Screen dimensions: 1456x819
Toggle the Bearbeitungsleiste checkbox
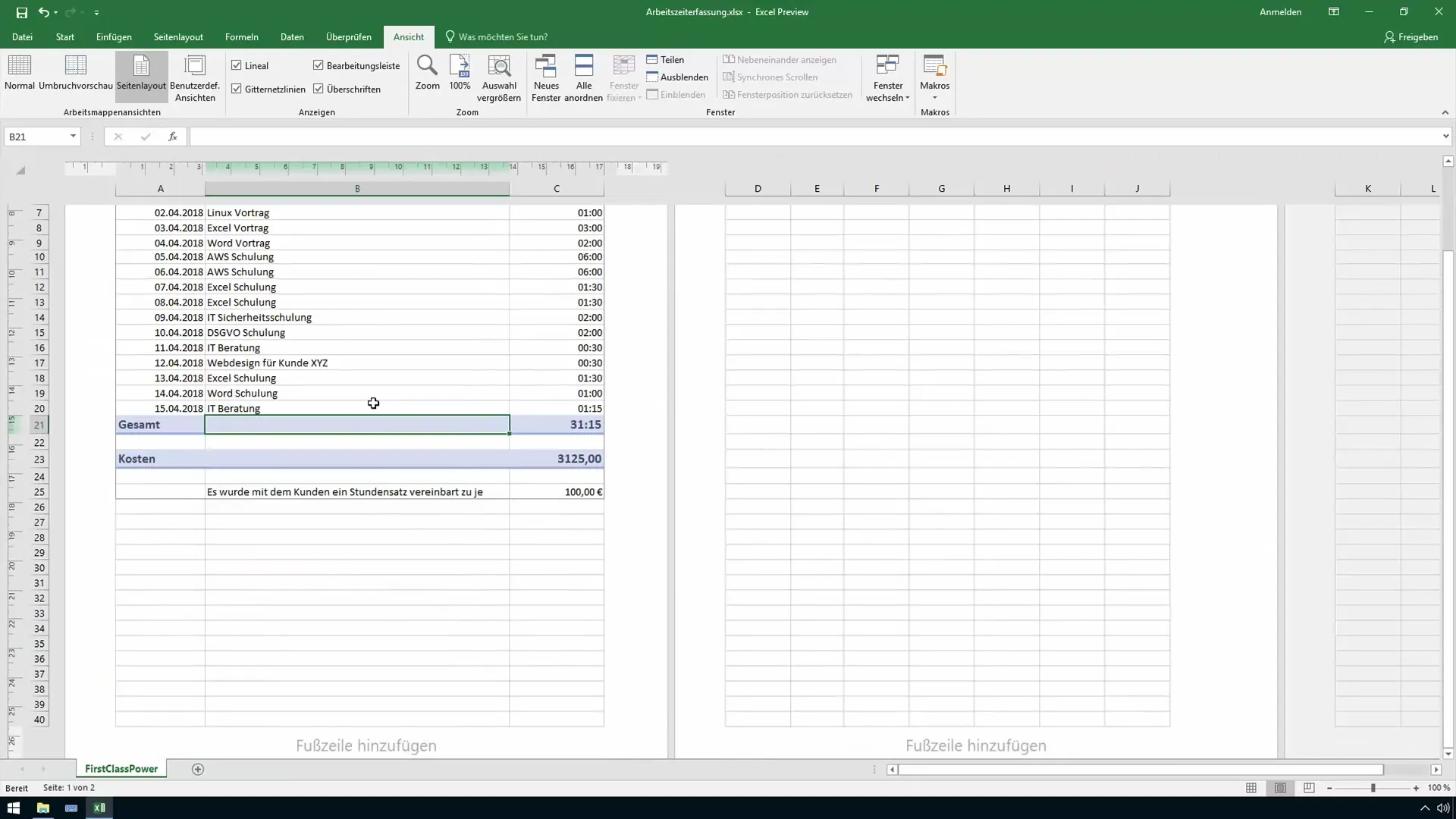[318, 66]
